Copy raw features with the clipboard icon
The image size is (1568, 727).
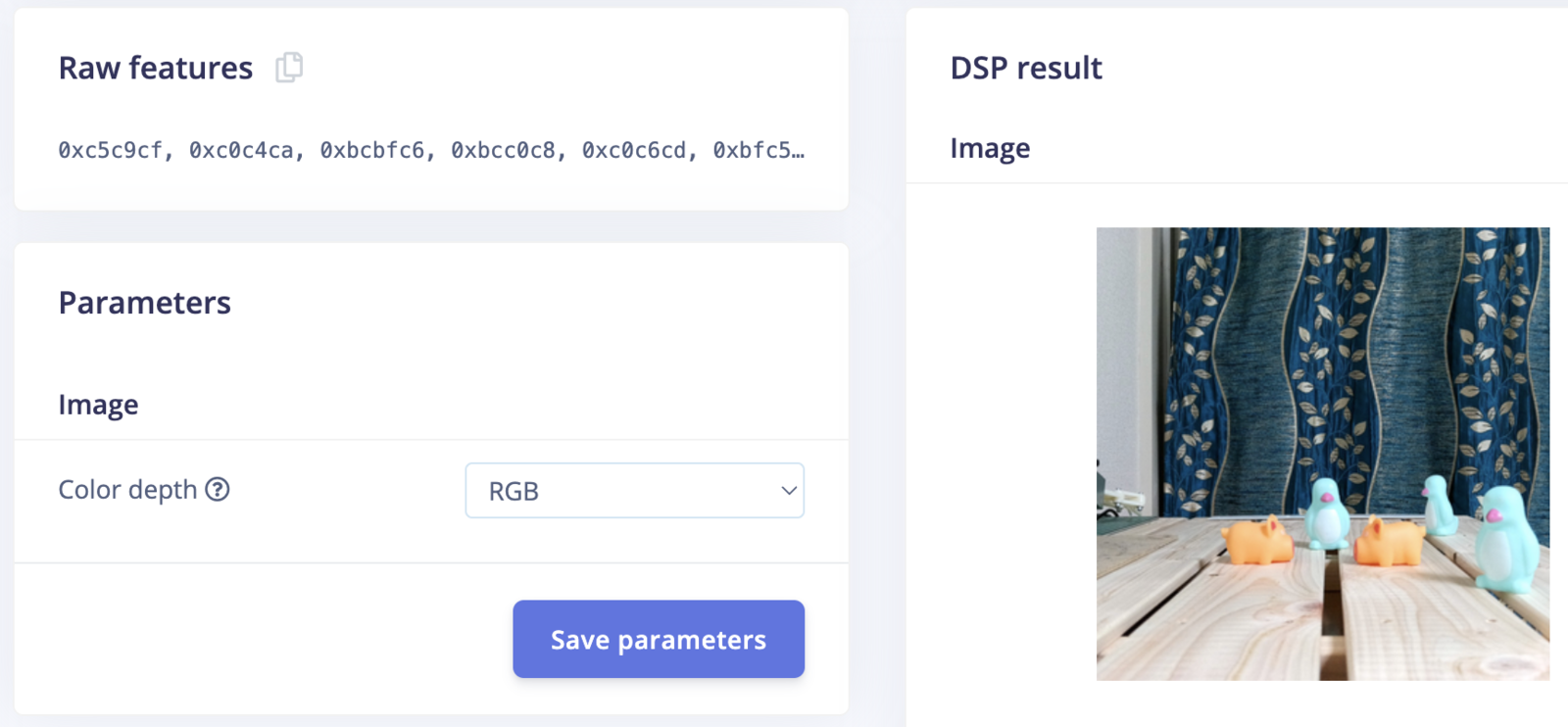289,68
